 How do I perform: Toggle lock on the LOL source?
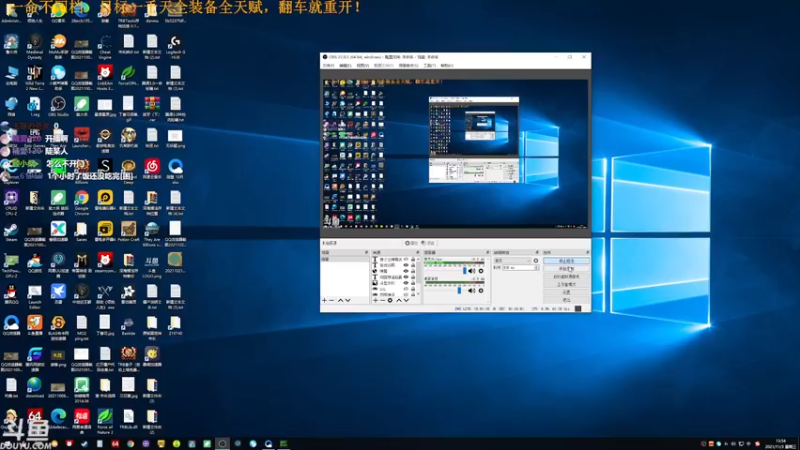pos(413,289)
